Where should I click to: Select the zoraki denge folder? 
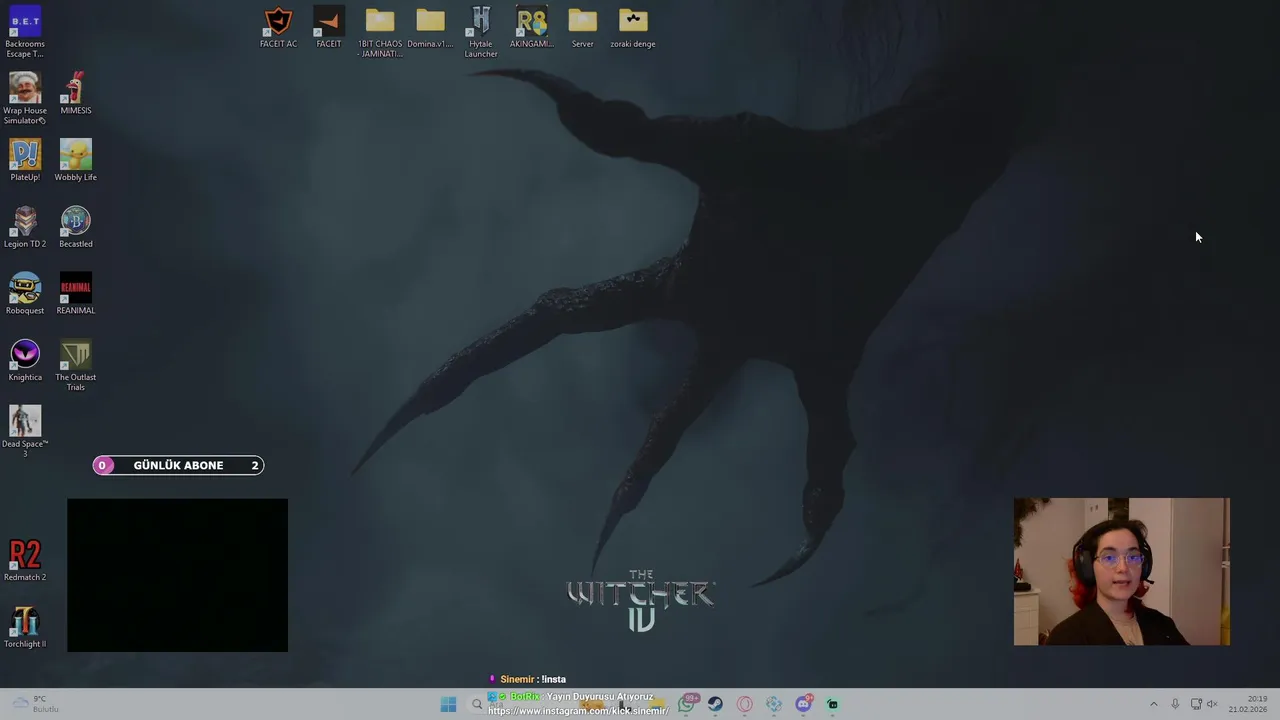click(633, 27)
